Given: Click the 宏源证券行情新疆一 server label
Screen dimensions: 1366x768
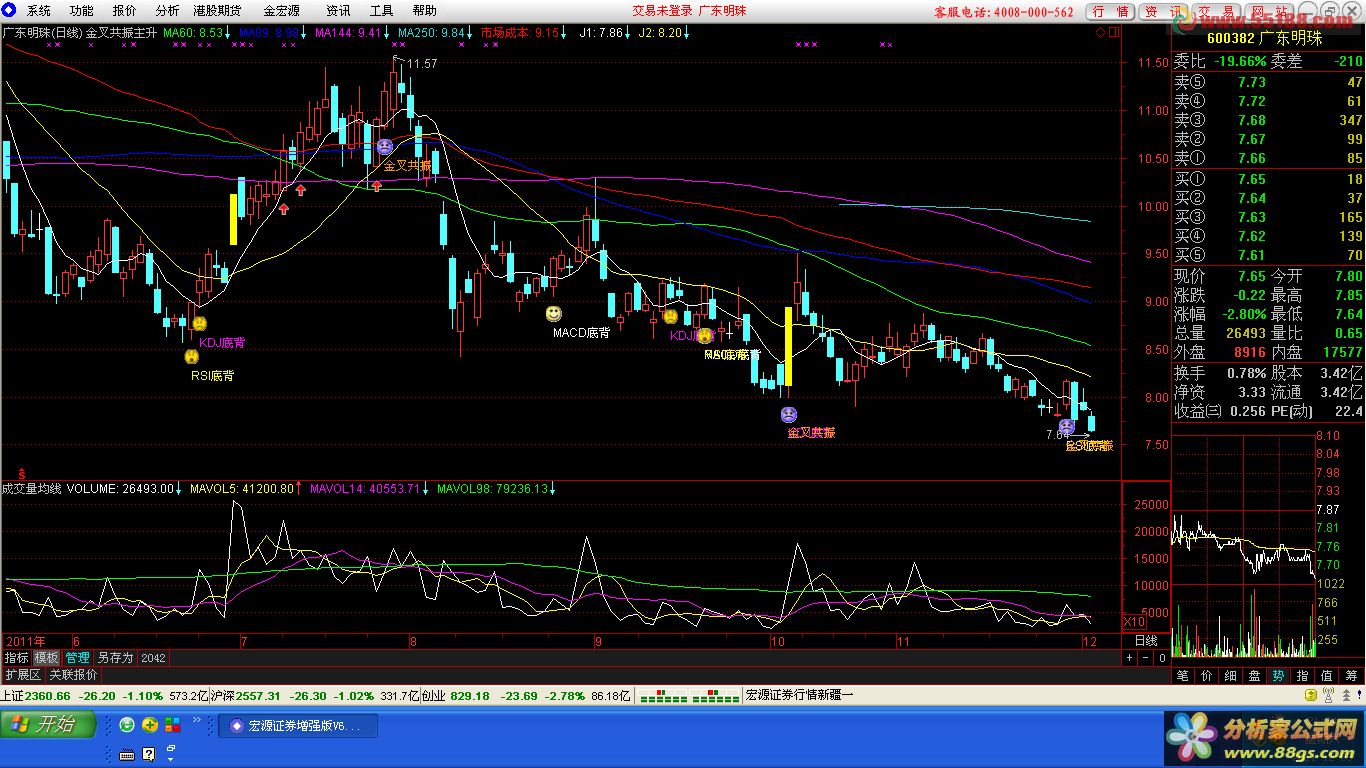Looking at the screenshot, I should [x=800, y=695].
